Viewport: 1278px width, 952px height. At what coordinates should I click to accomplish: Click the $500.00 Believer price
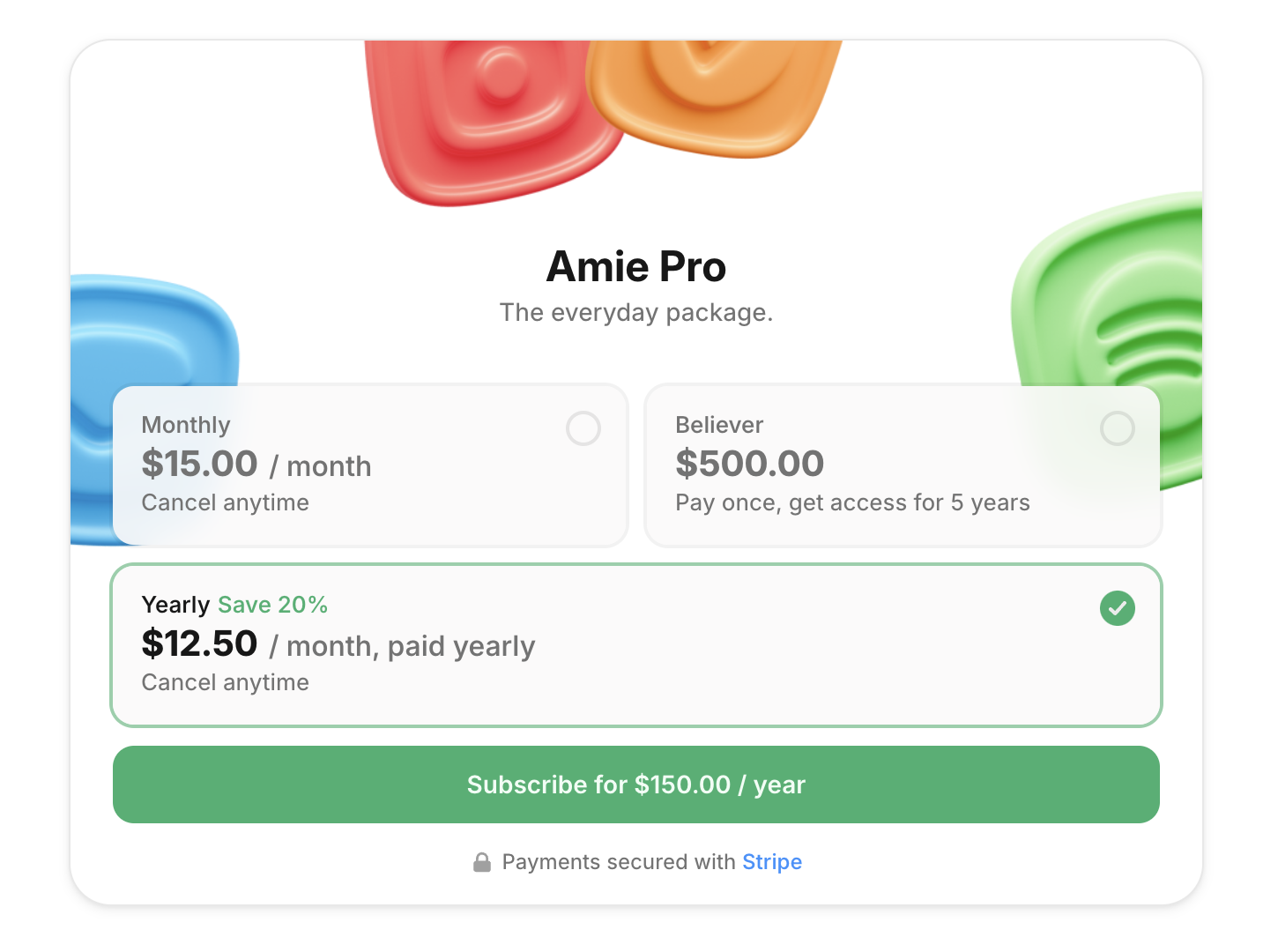point(749,464)
